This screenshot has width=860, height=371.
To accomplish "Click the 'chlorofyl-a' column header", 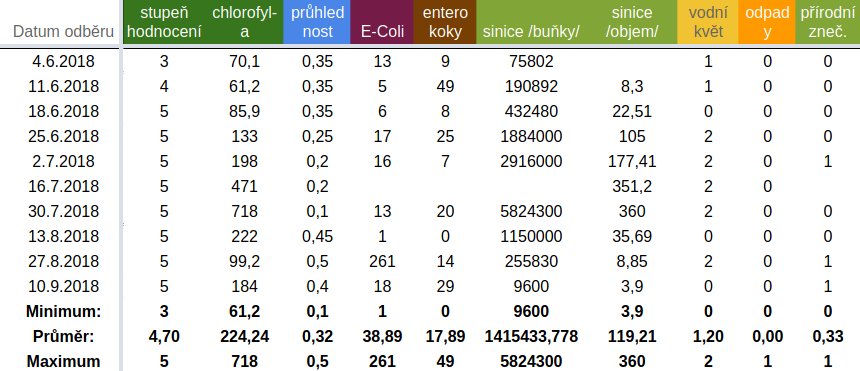I will pyautogui.click(x=244, y=22).
